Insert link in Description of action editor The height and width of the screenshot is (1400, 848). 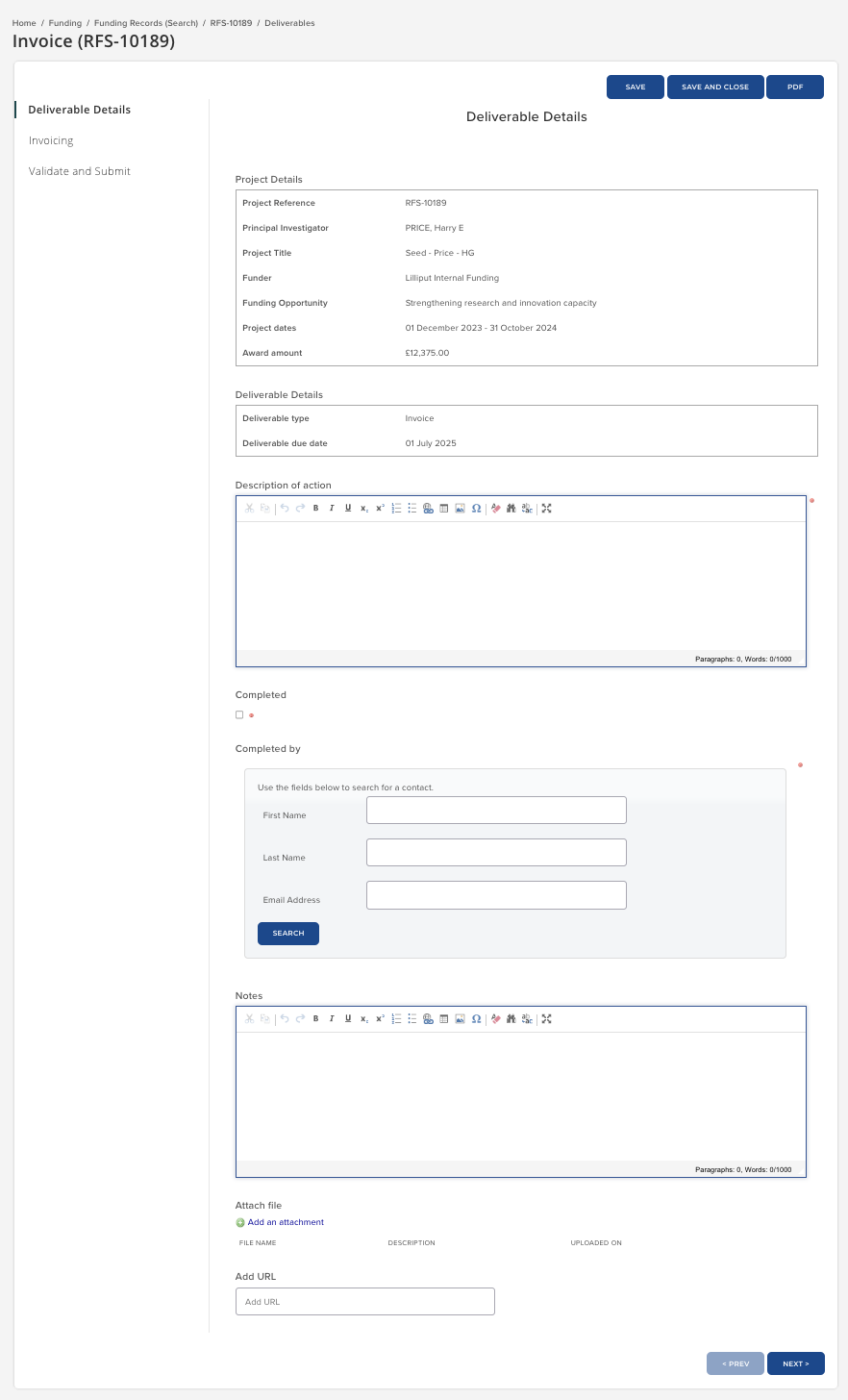428,509
